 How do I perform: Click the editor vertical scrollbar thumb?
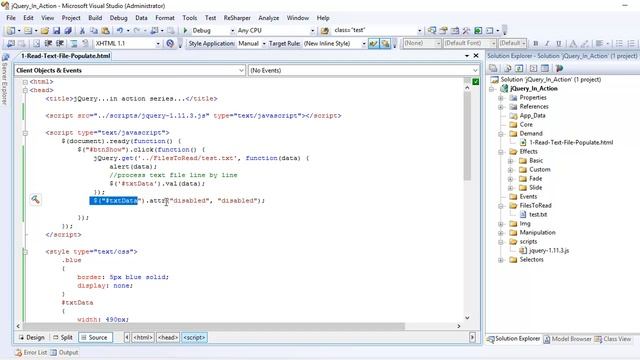(x=467, y=136)
